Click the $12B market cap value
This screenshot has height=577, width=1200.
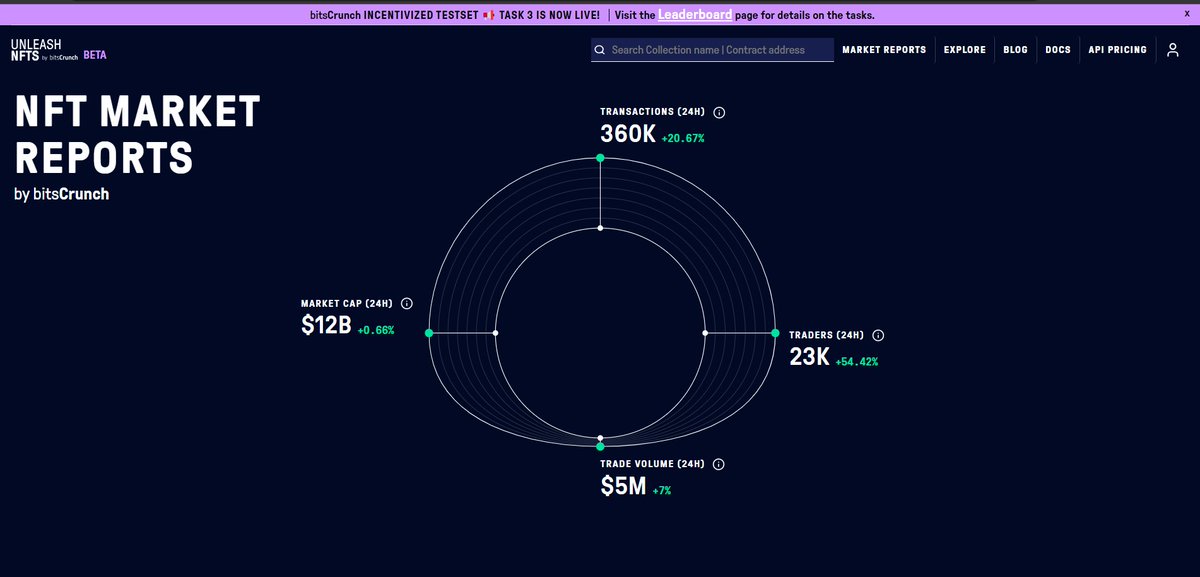(326, 325)
